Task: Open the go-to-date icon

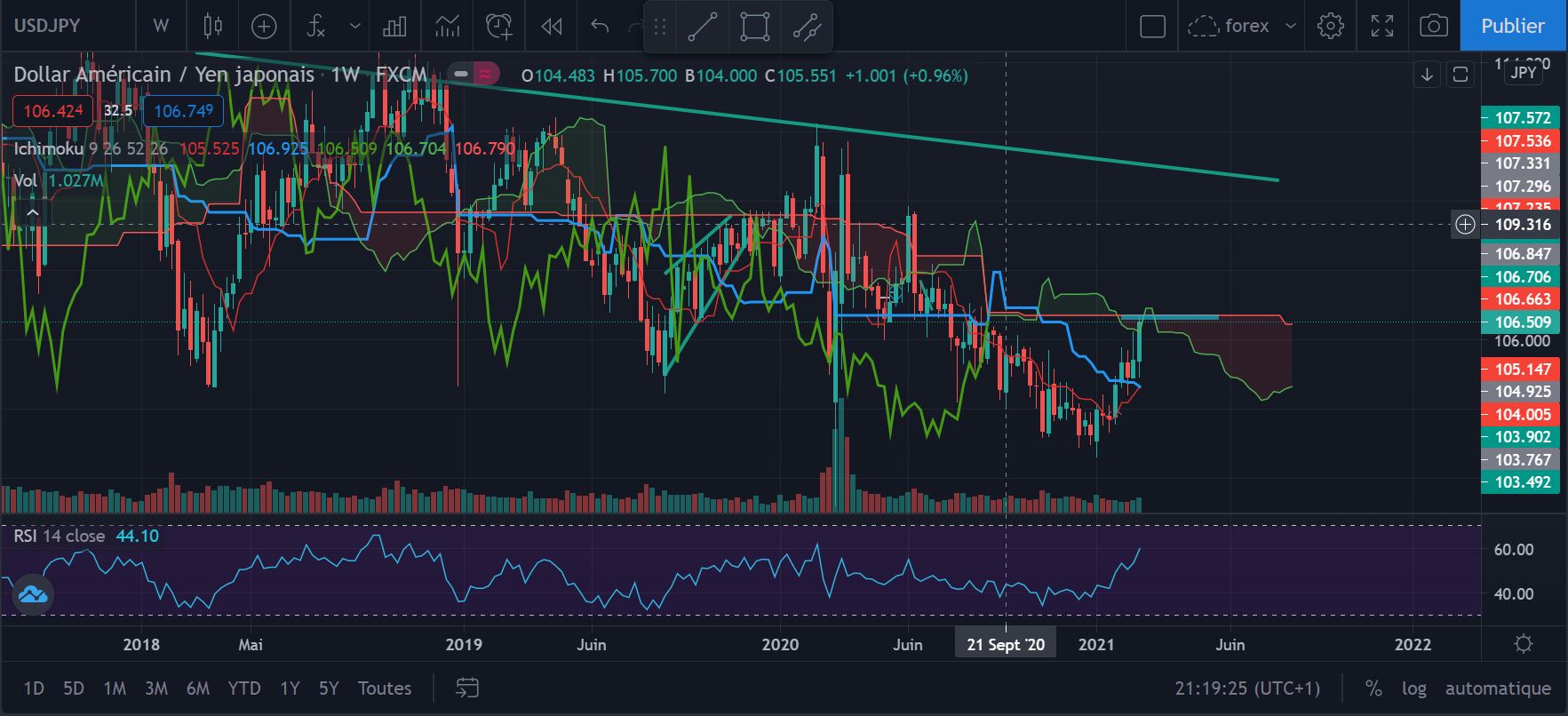Action: 467,688
